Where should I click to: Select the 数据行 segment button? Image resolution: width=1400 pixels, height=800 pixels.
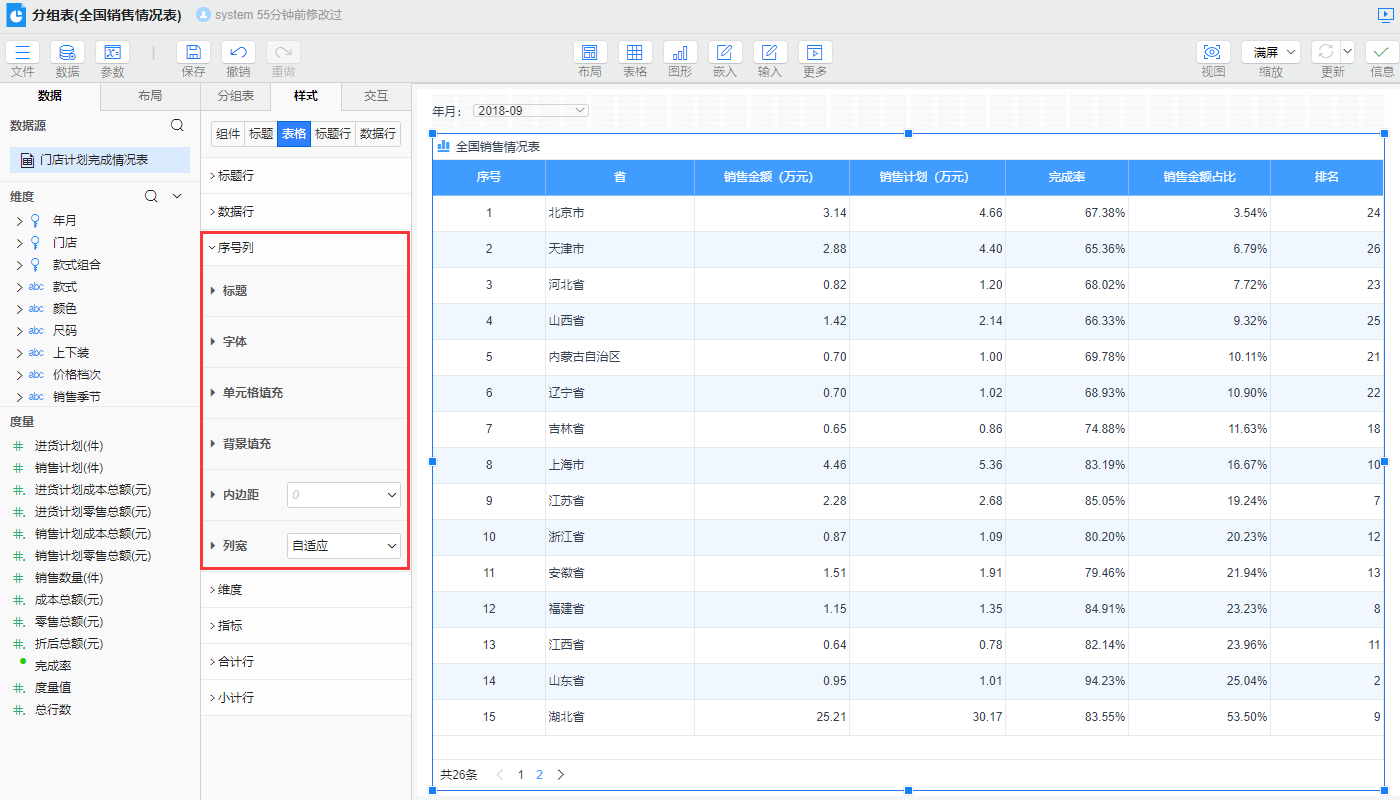click(x=378, y=134)
